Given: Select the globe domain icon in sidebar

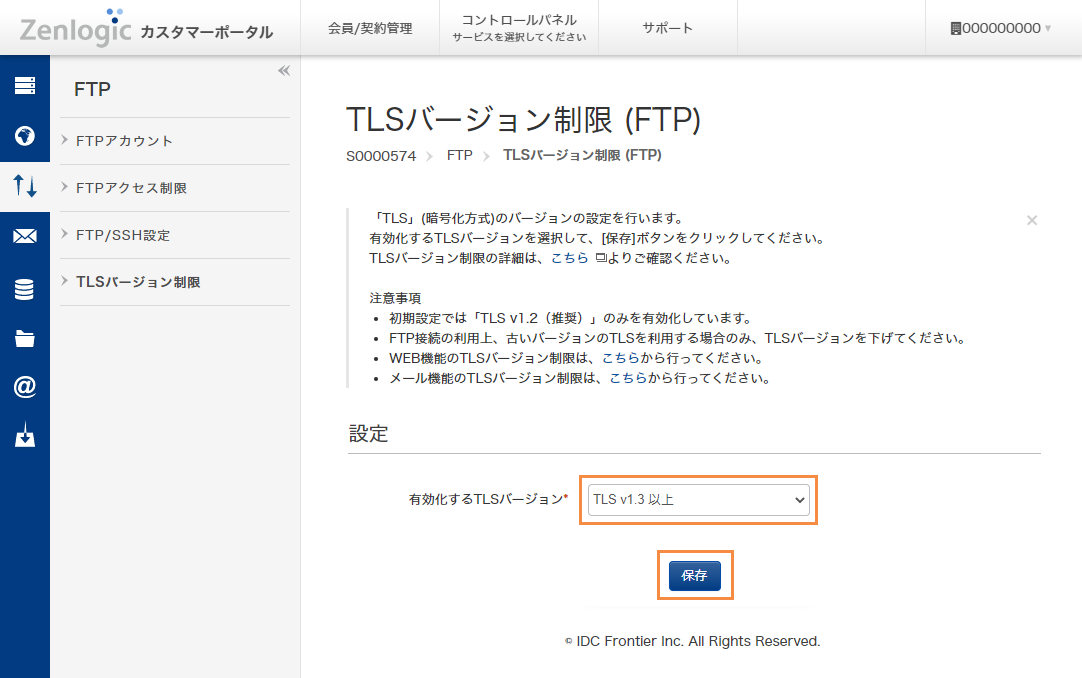Looking at the screenshot, I should coord(24,135).
